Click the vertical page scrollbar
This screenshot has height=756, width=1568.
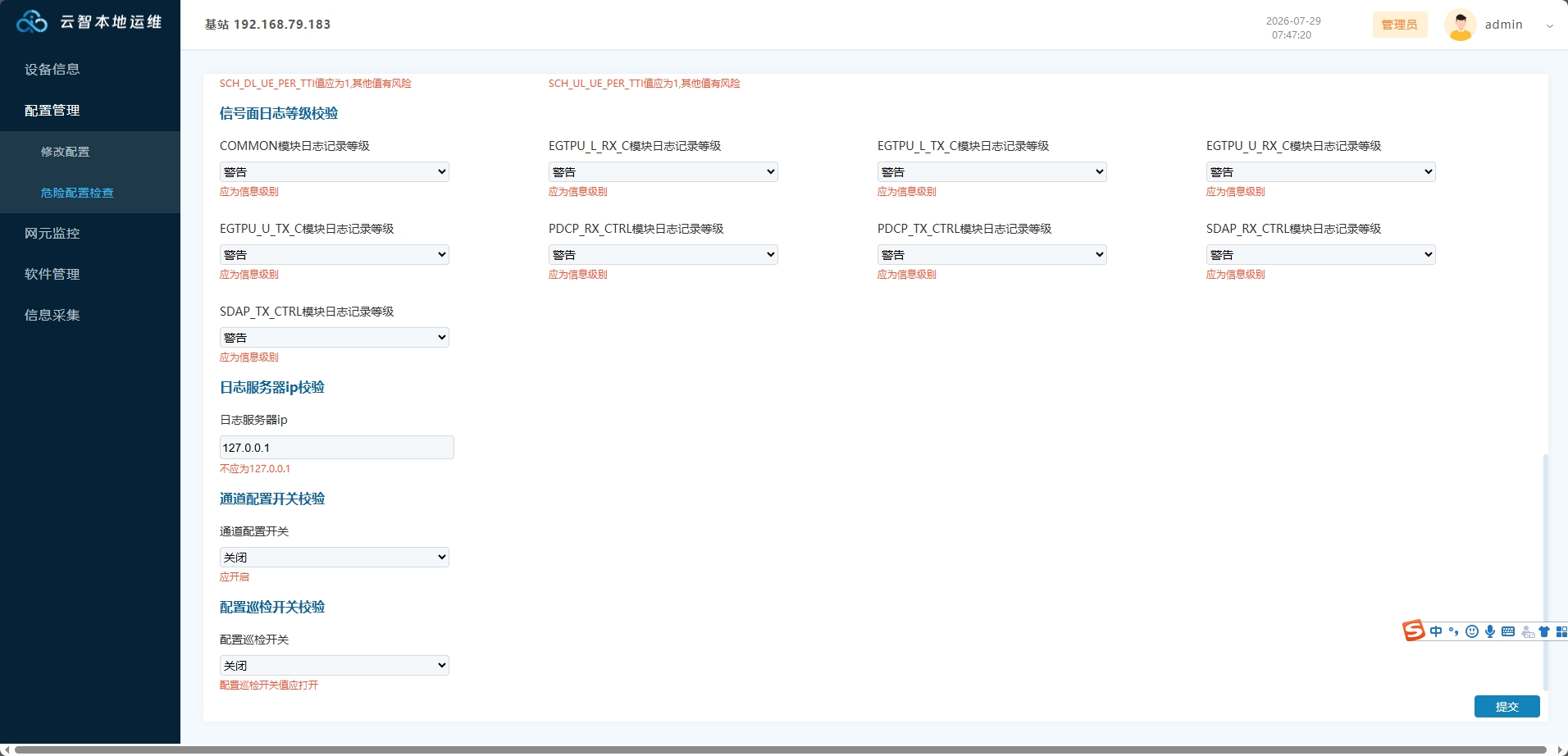tap(1545, 572)
